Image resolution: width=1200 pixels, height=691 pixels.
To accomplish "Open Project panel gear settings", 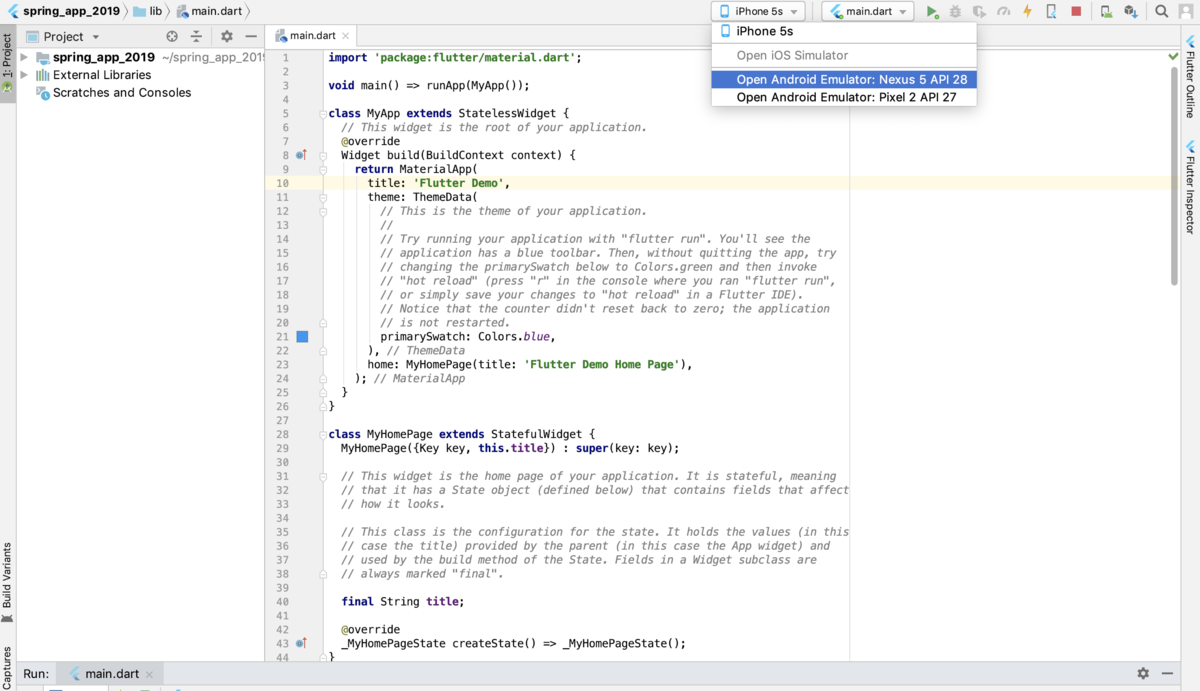I will (227, 36).
